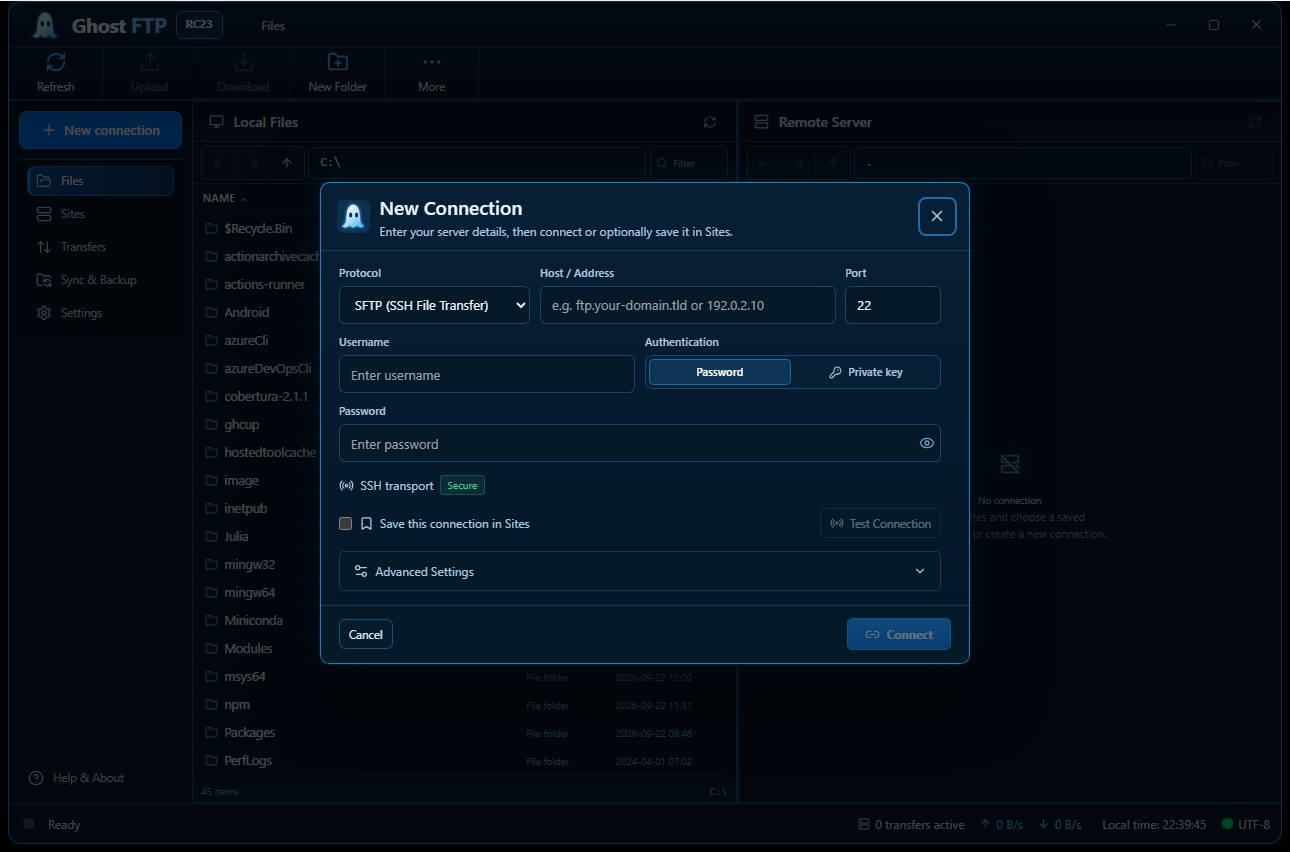Focus the Password input field
Screen dimensions: 1290x852
pos(640,443)
